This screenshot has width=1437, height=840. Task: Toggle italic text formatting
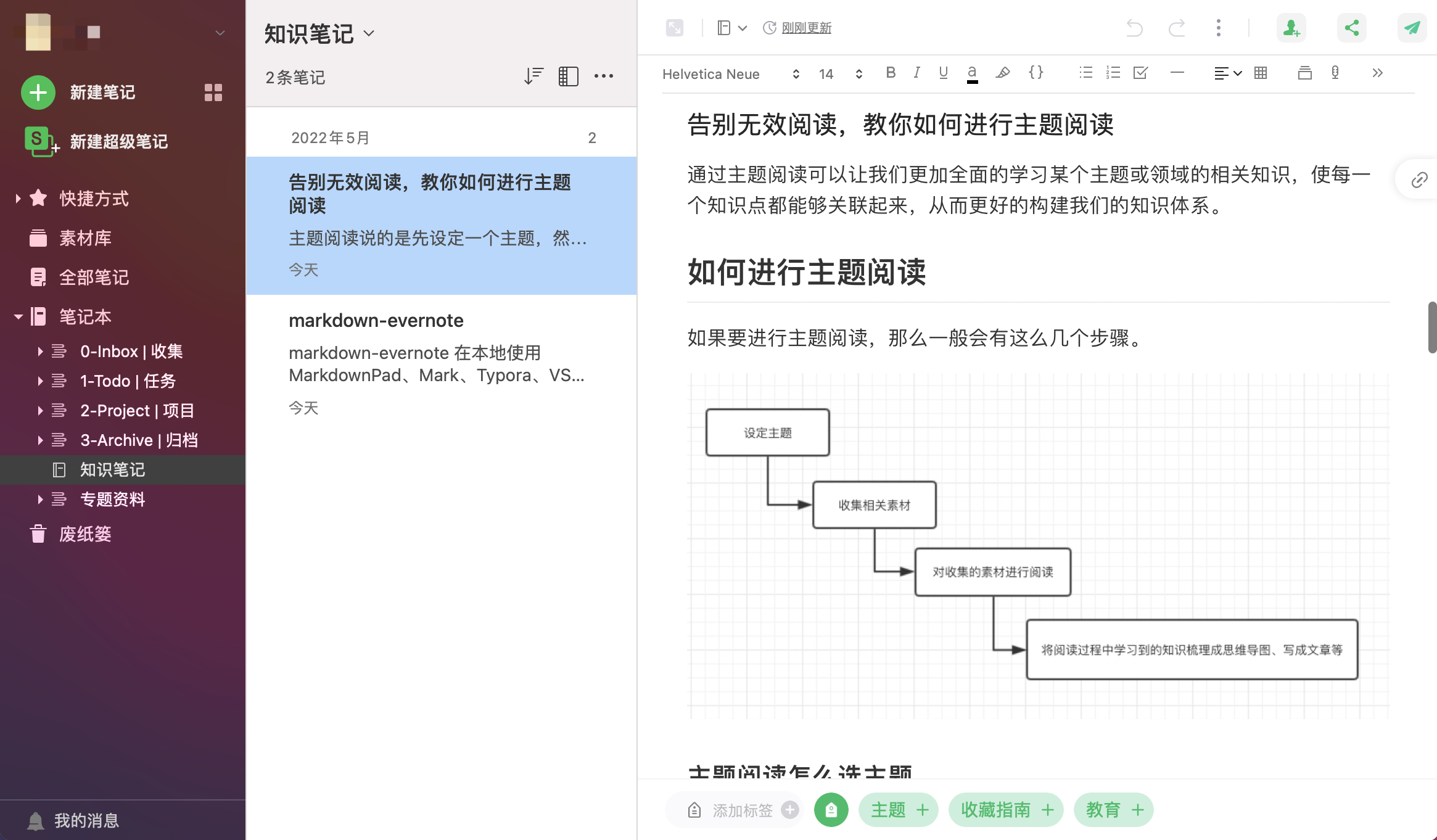[x=917, y=73]
